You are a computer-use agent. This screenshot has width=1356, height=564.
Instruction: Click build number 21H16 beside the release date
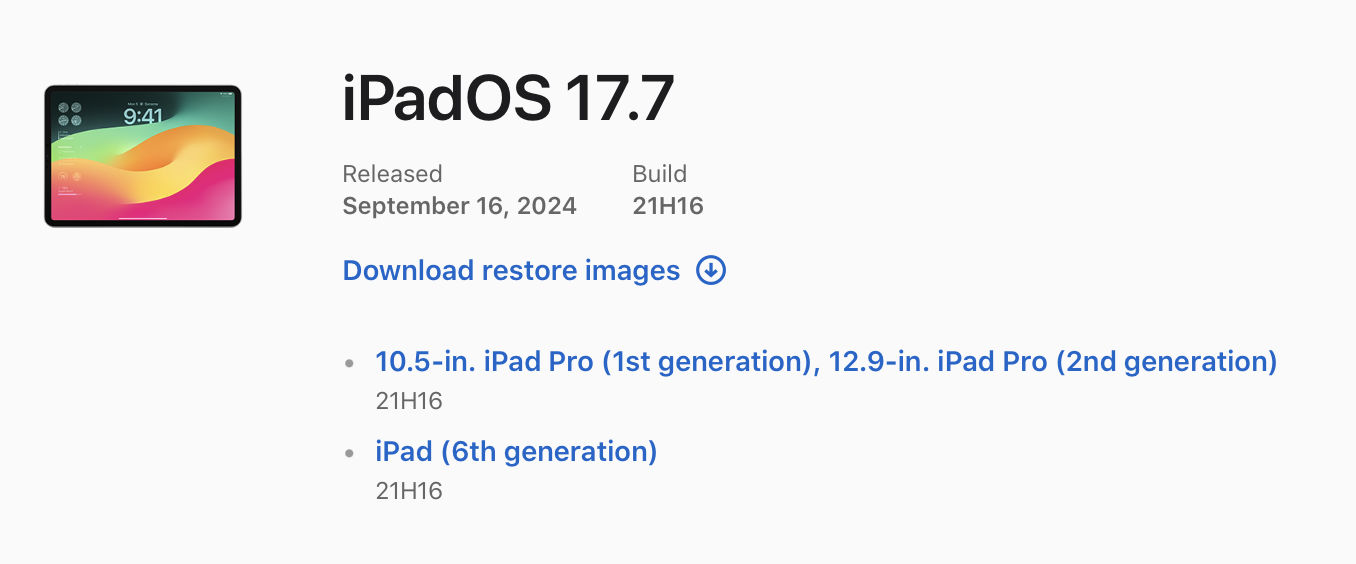pos(668,206)
